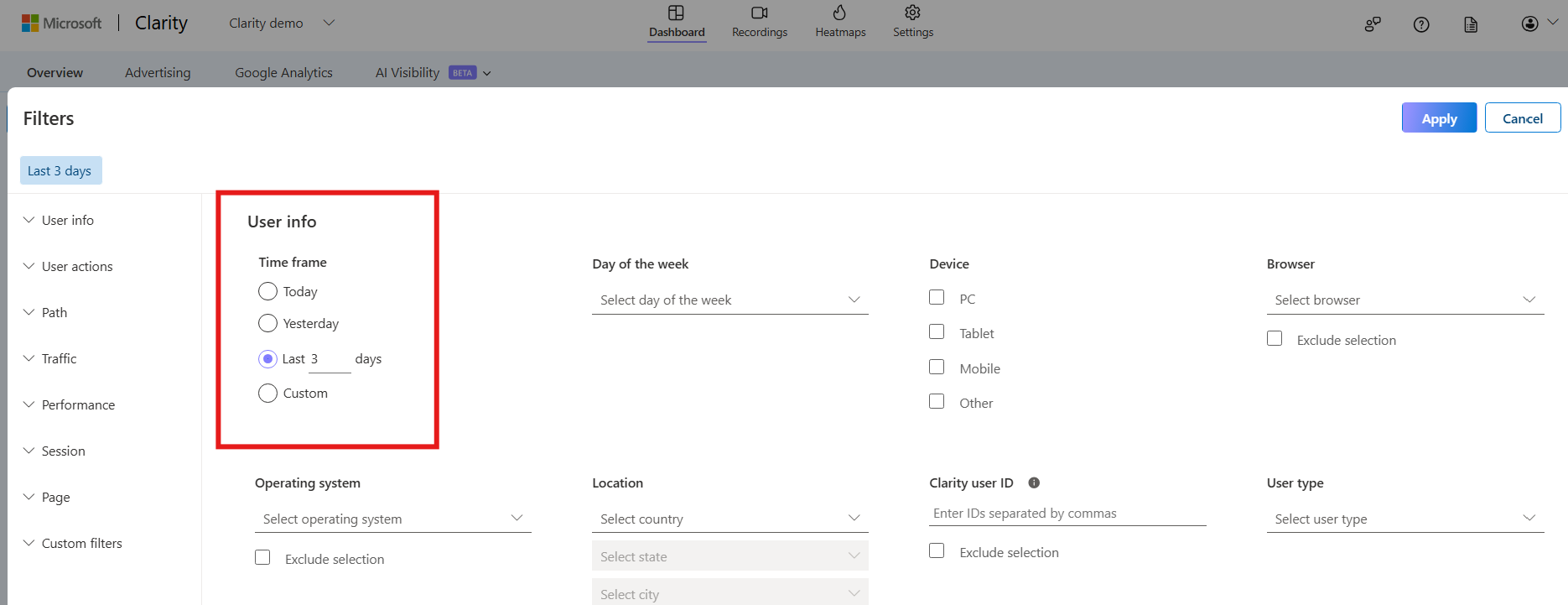1568x605 pixels.
Task: Open the Select browser dropdown
Action: click(1404, 300)
